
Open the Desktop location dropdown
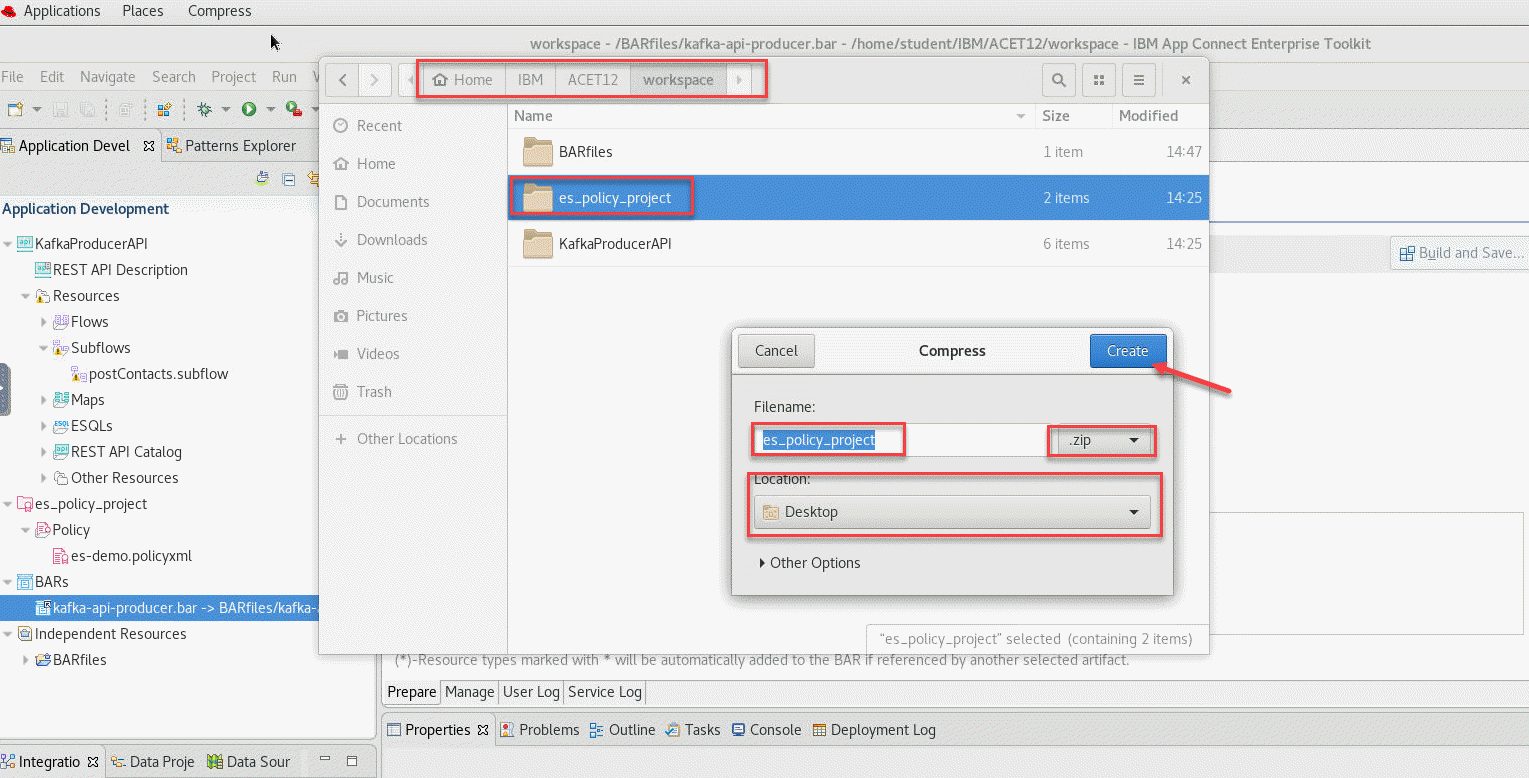coord(951,512)
